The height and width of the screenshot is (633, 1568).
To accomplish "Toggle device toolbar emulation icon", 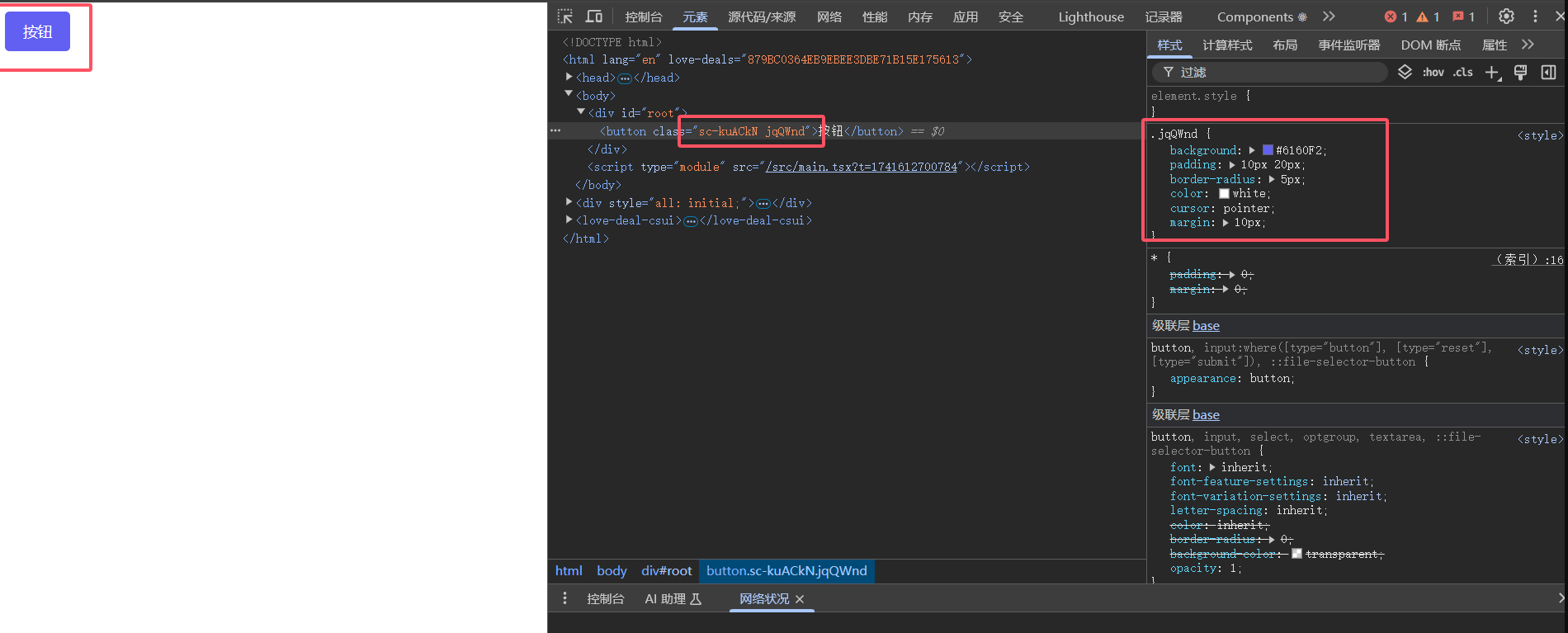I will [x=594, y=17].
